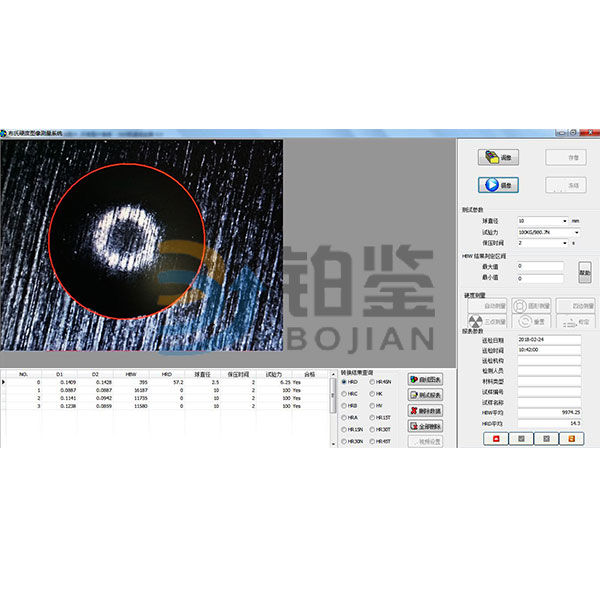This screenshot has height=600, width=600.
Task: Expand the test force 100KG dropdown
Action: [576, 231]
